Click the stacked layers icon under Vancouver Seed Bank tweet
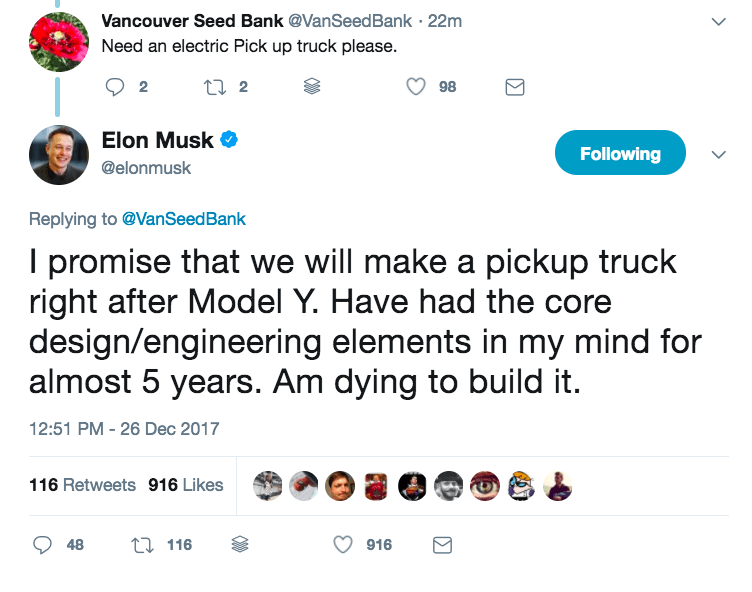This screenshot has width=752, height=592. [312, 87]
